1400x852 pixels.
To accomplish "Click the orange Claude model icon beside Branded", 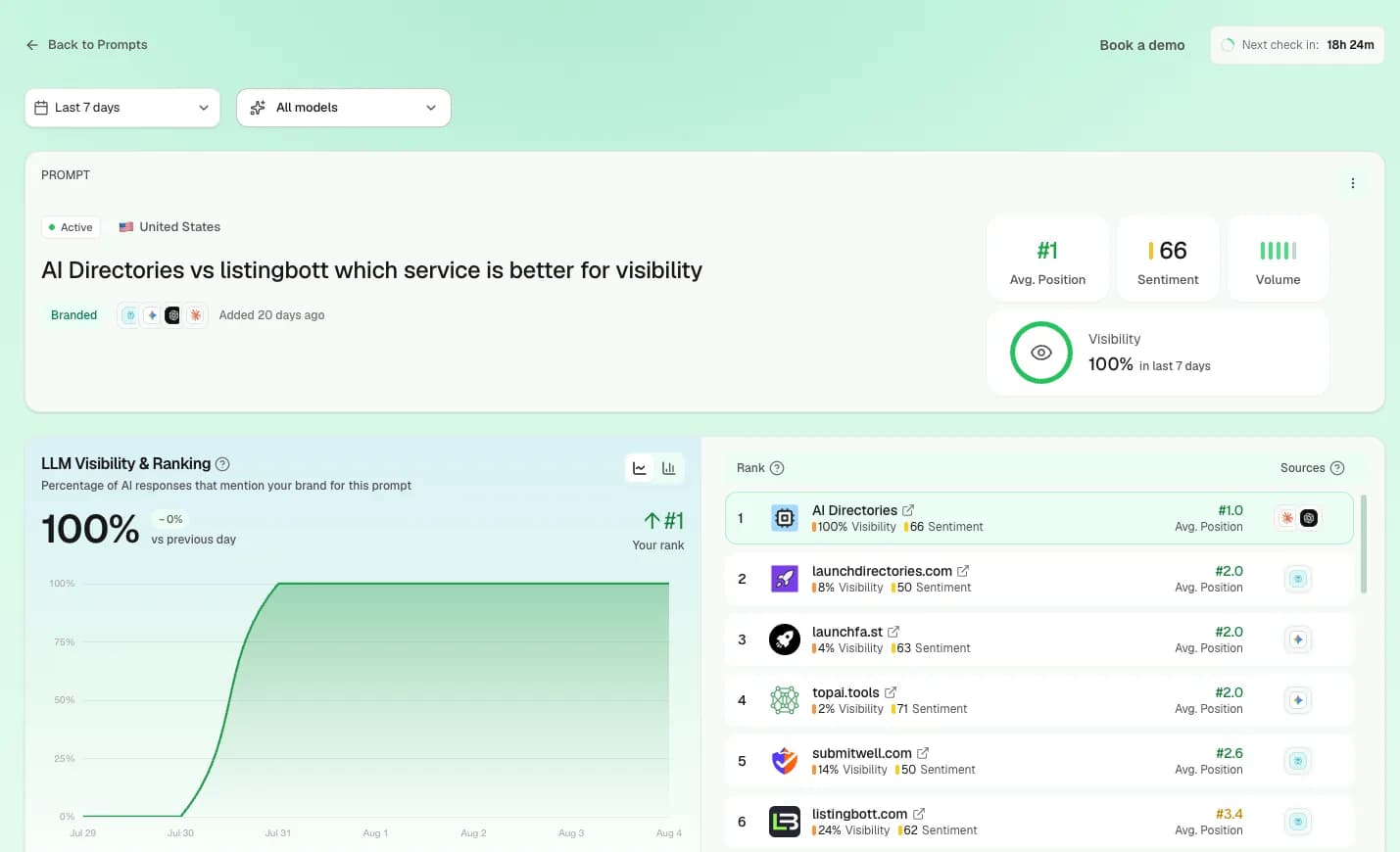I will click(x=196, y=315).
